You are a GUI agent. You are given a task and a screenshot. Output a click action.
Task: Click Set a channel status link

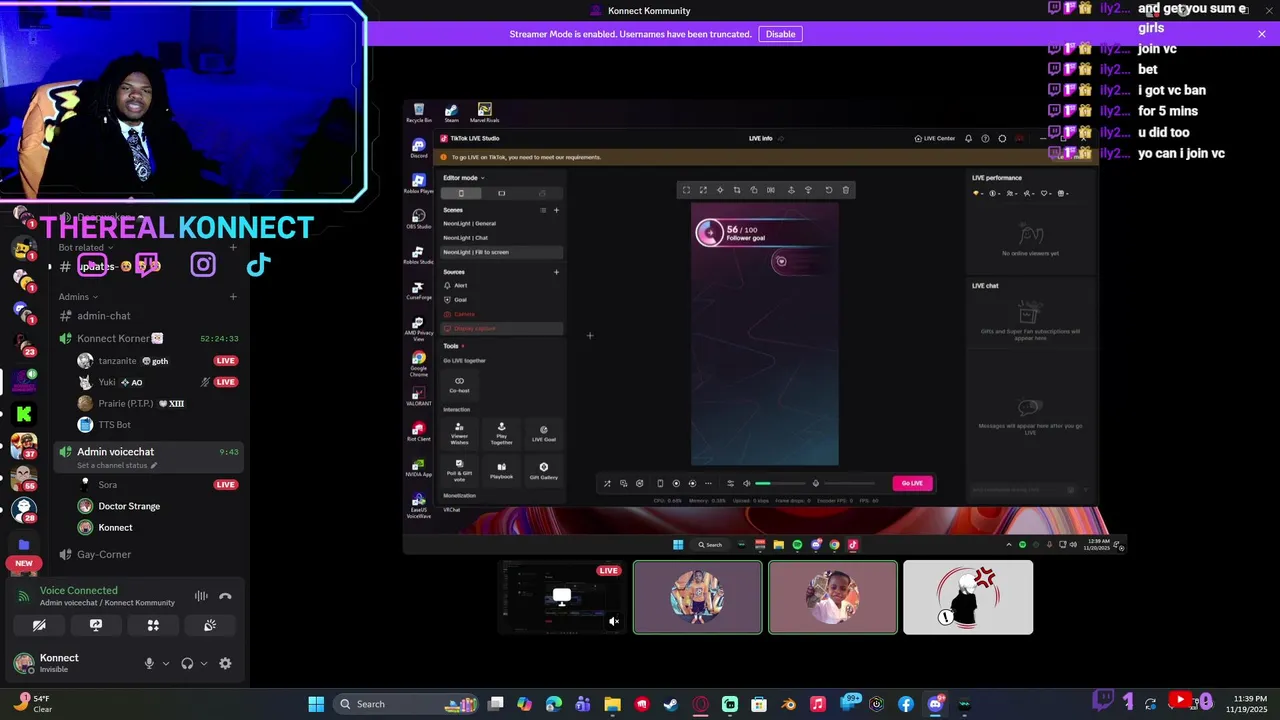tap(117, 466)
